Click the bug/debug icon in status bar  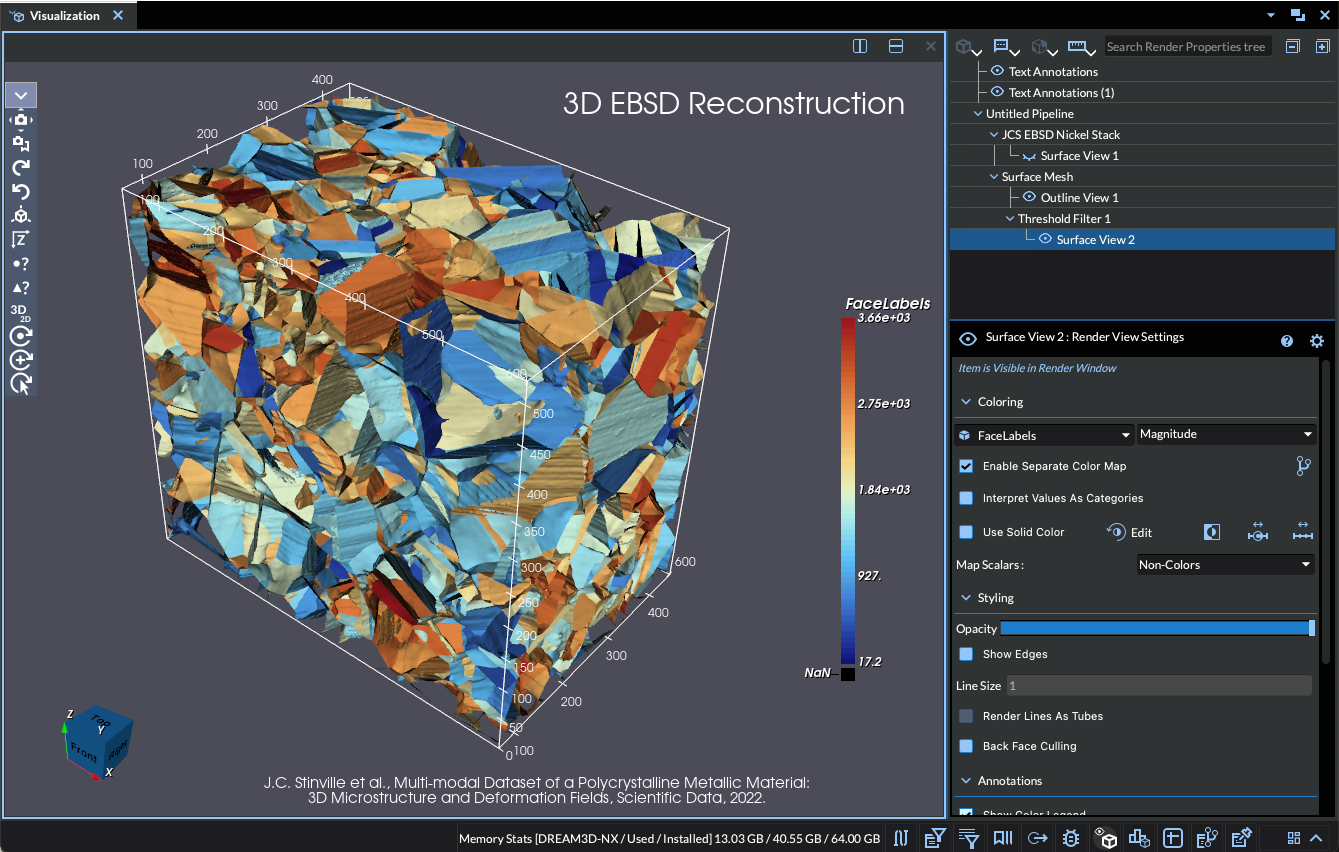click(1071, 837)
